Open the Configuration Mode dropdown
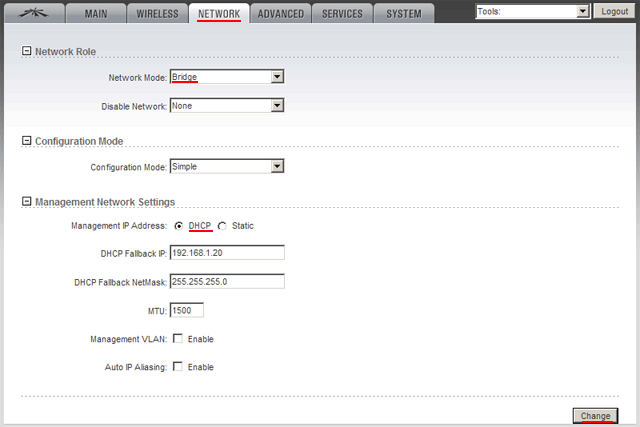Image resolution: width=640 pixels, height=427 pixels. click(227, 167)
